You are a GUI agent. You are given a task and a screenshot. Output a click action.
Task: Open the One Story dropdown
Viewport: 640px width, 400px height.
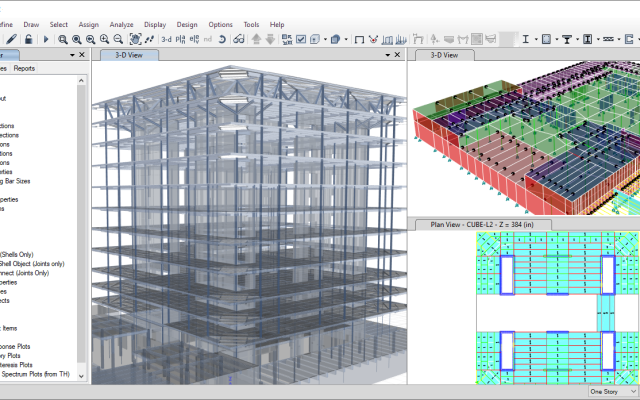[x=612, y=392]
